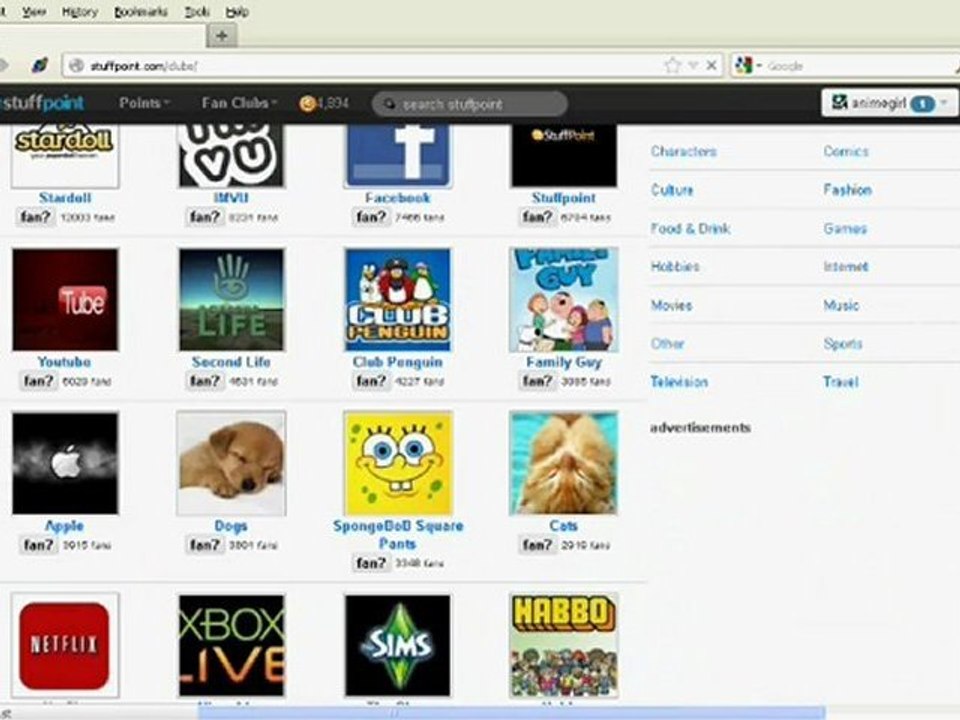The image size is (960, 720).
Task: Open the Tools menu
Action: click(x=197, y=12)
